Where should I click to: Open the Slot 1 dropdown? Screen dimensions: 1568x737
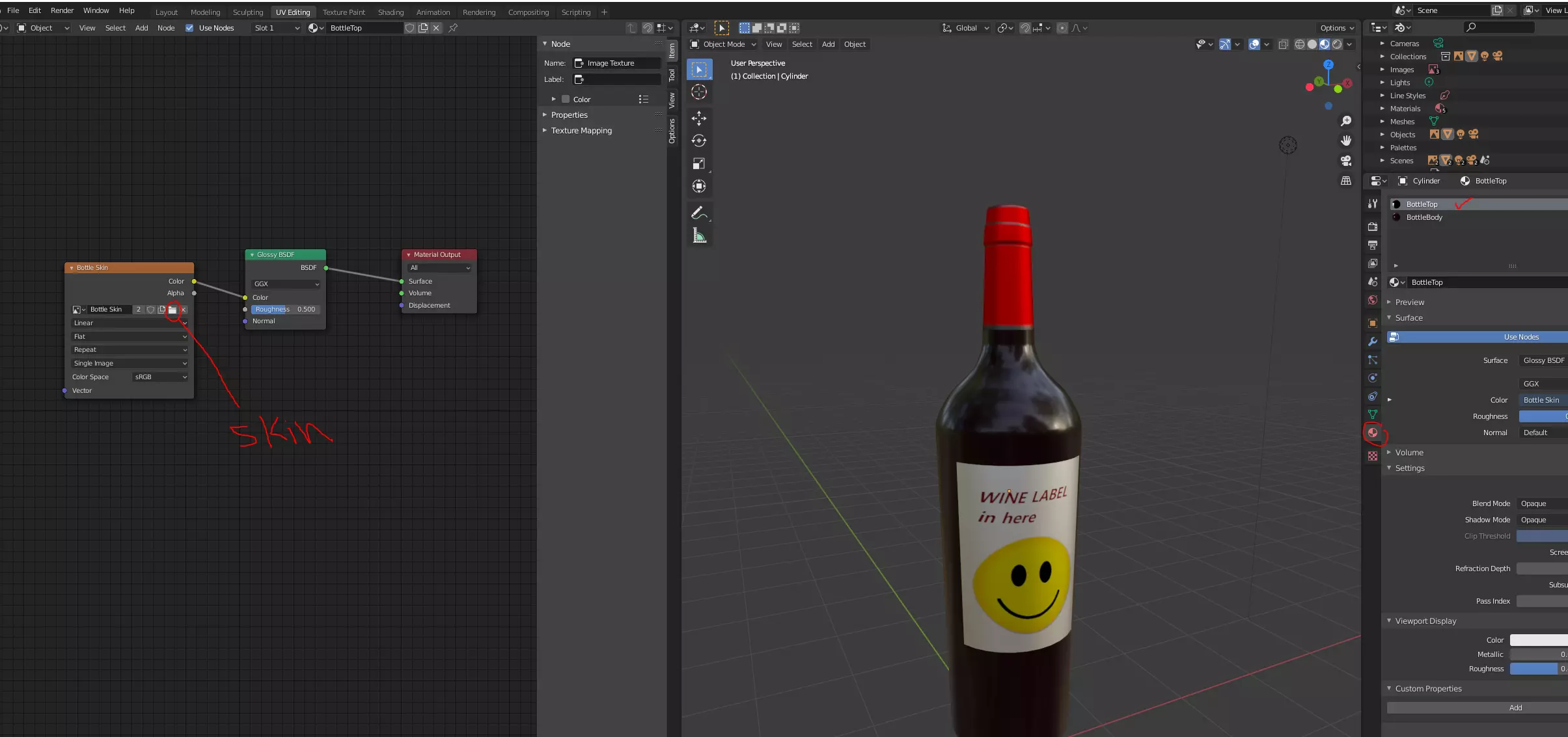(x=277, y=28)
